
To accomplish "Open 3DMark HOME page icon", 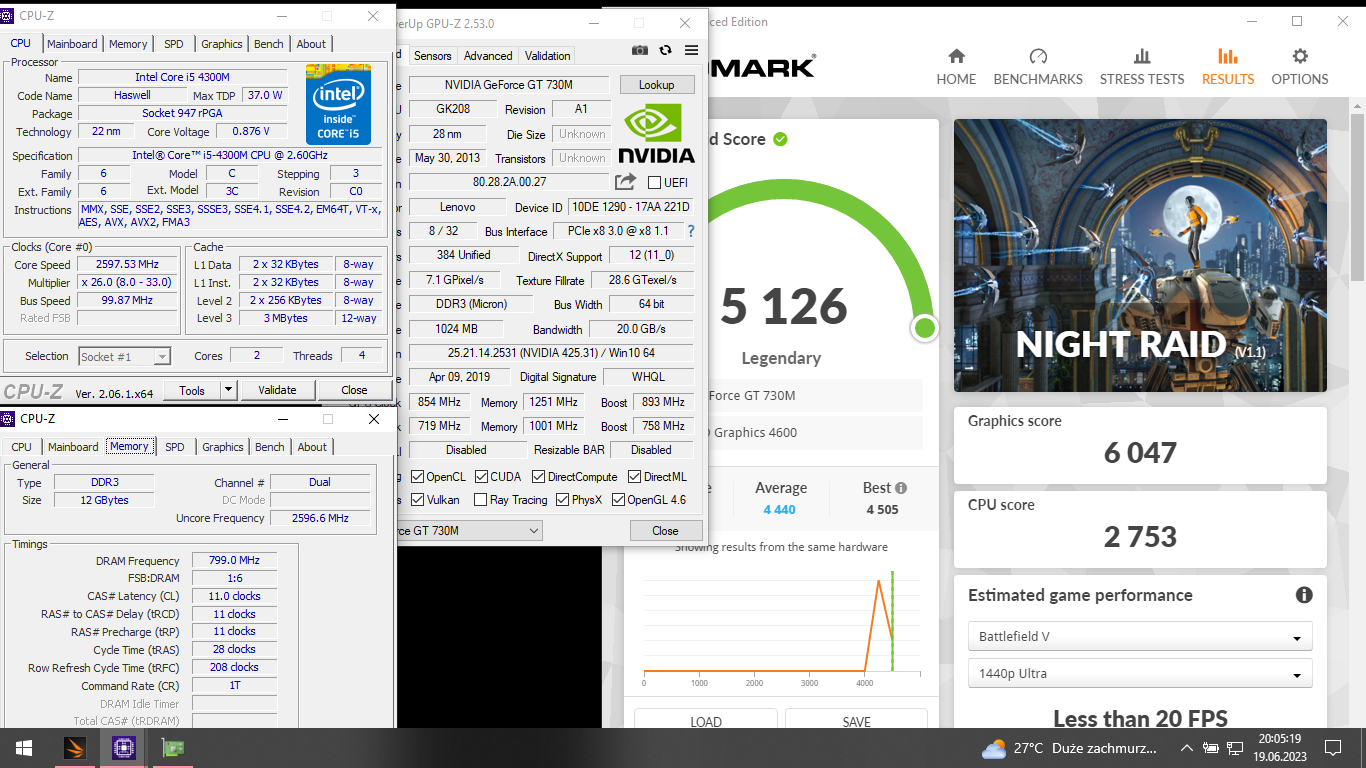I will pos(956,57).
